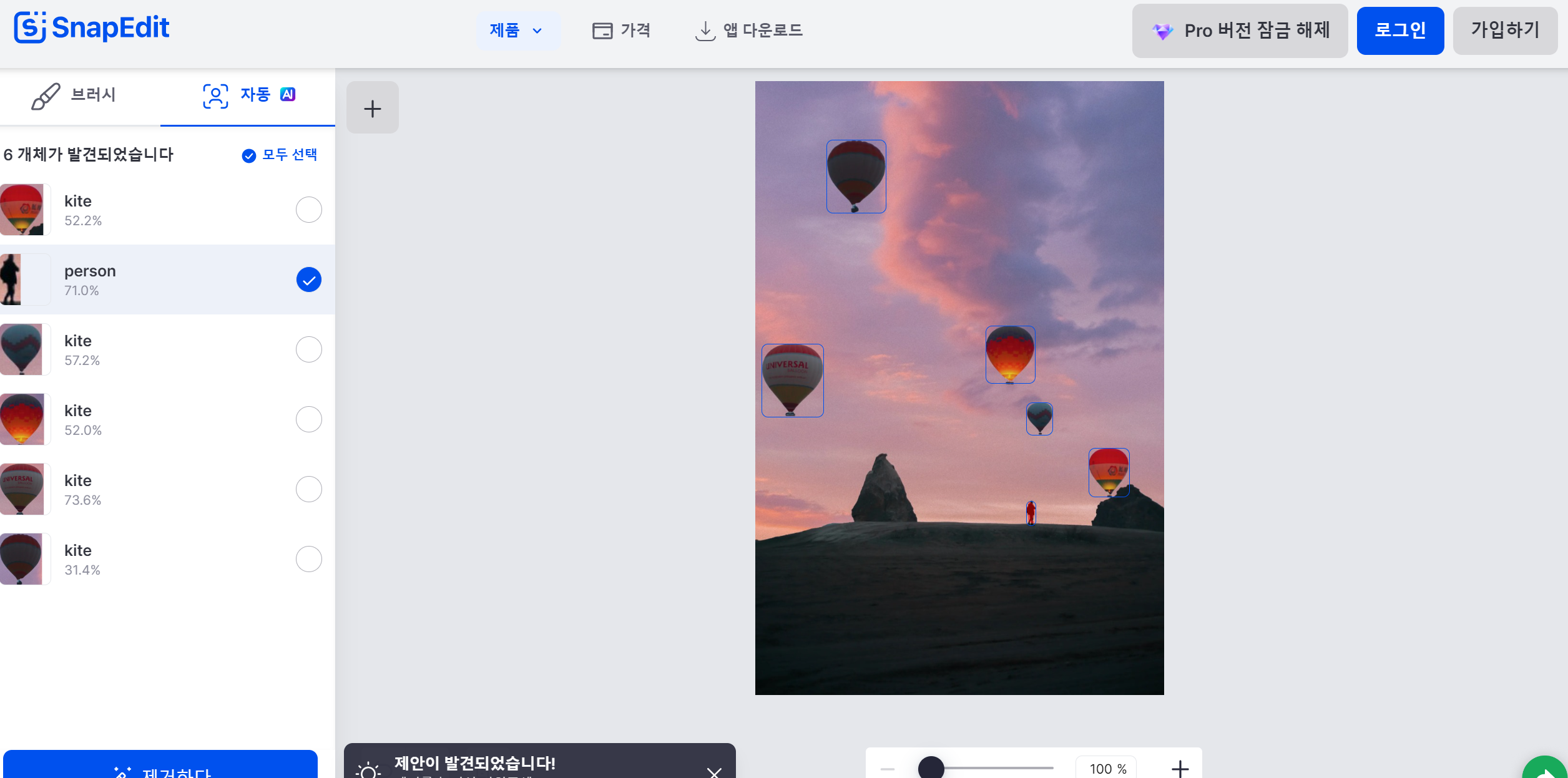Click the kite 52.0% thumbnail
The width and height of the screenshot is (1568, 778).
pos(25,419)
